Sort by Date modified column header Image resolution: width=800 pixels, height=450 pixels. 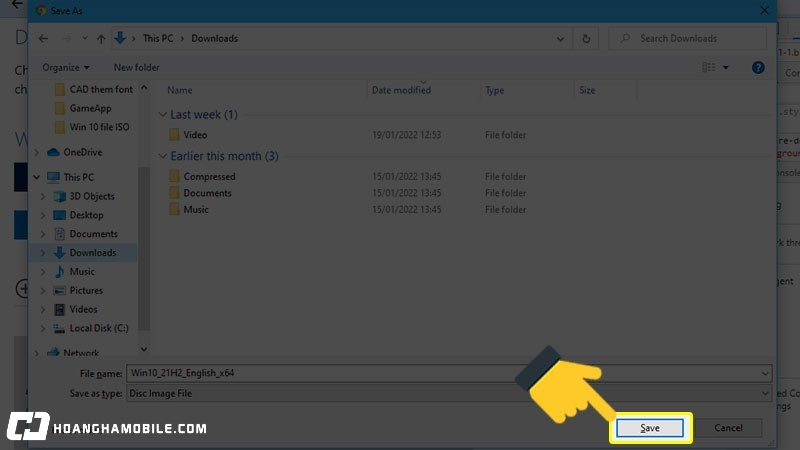click(401, 90)
